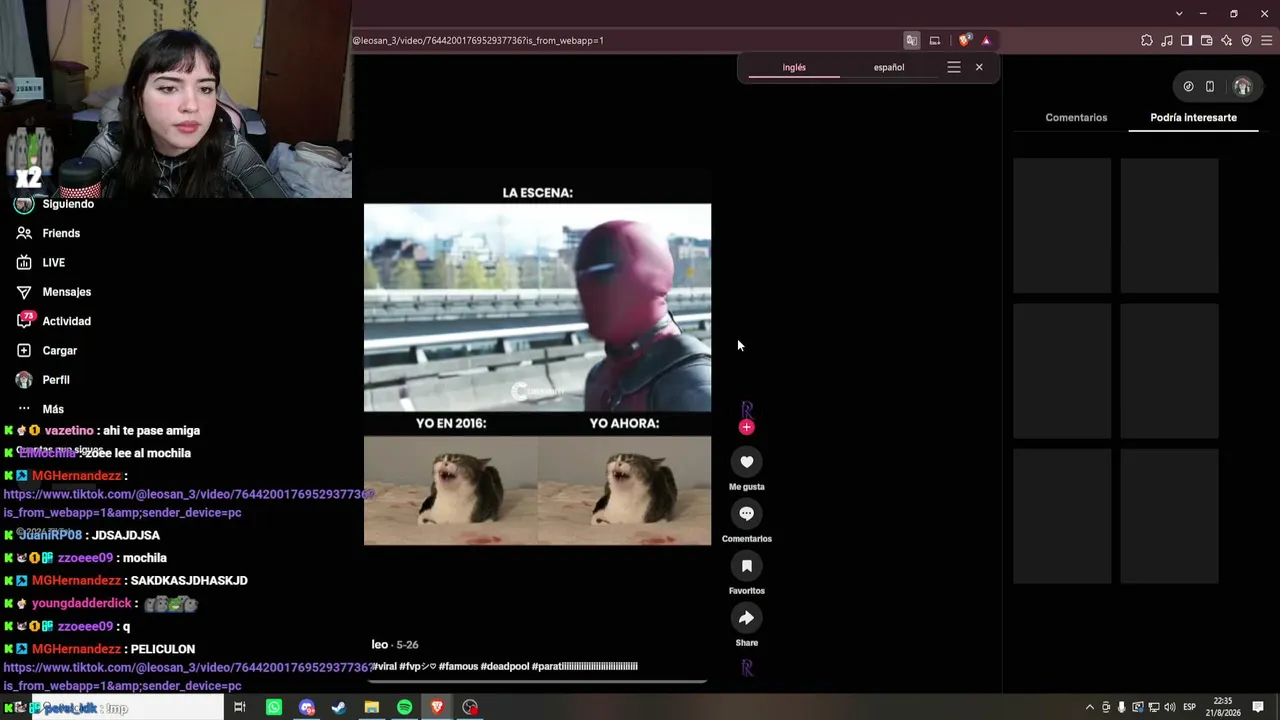Open the media control music note icon
This screenshot has height=720, width=1280.
[x=1167, y=41]
